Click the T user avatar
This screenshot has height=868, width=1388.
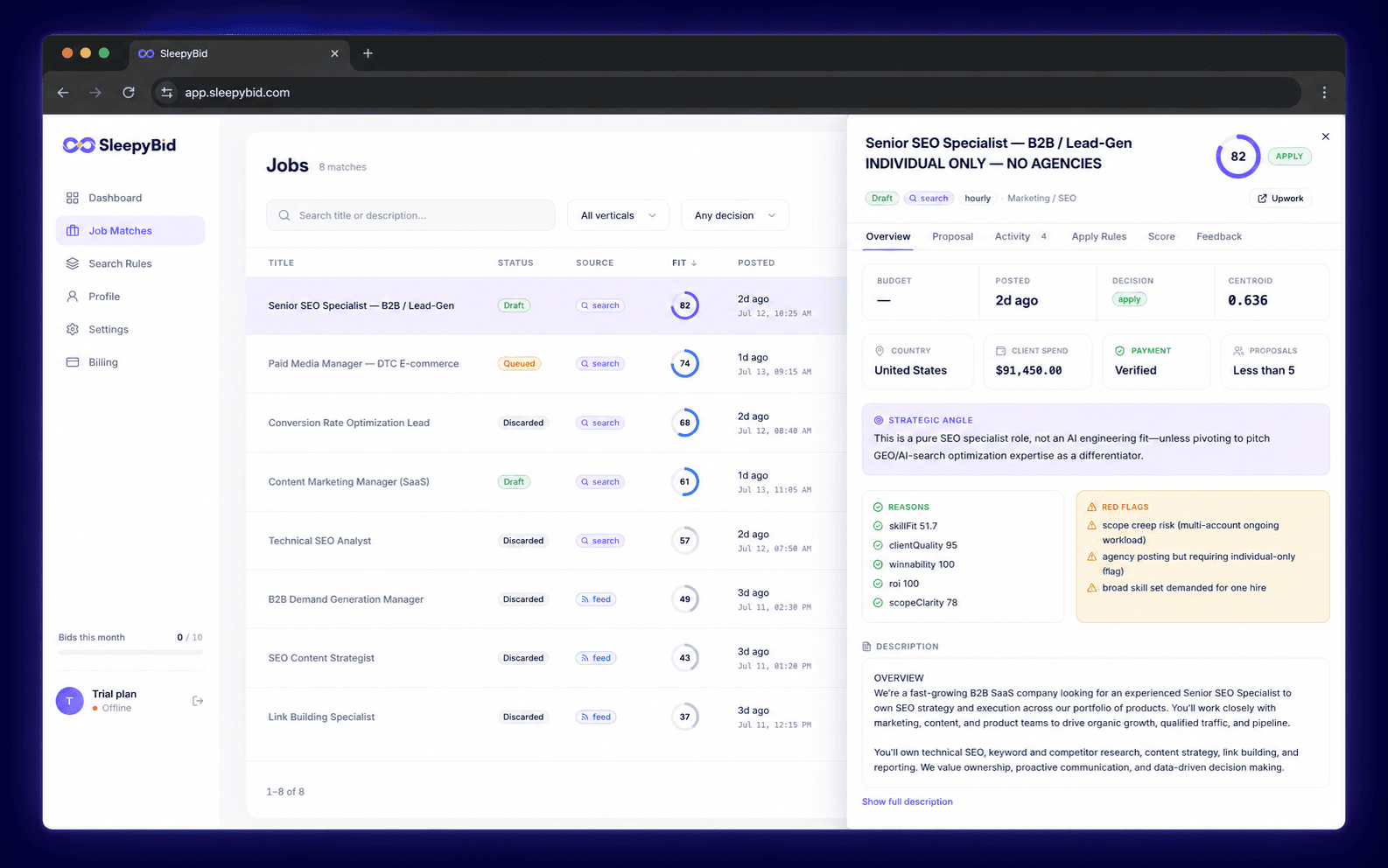[70, 701]
